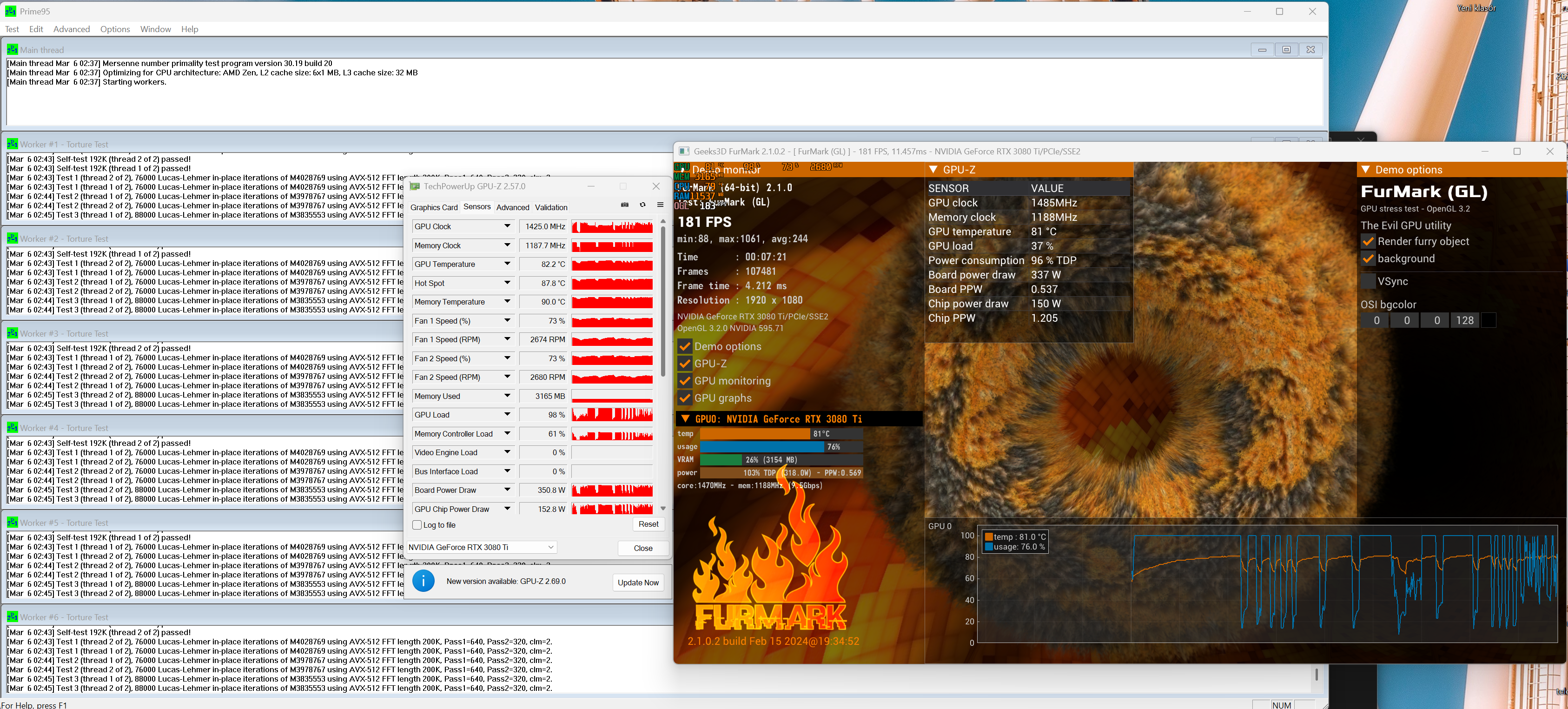Image resolution: width=1568 pixels, height=709 pixels.
Task: Click the GPU-Z Reset button
Action: click(648, 524)
